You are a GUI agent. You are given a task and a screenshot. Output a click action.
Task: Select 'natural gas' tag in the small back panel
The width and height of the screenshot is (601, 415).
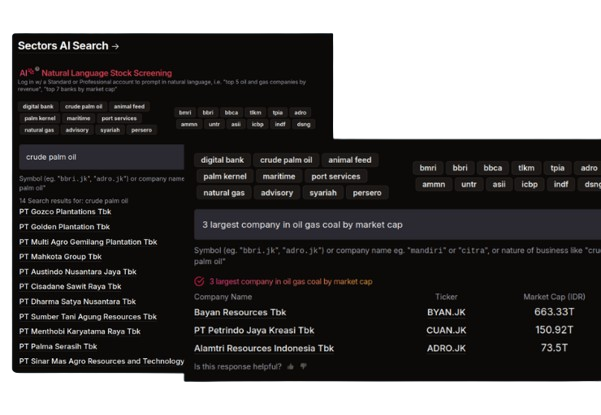pyautogui.click(x=39, y=130)
